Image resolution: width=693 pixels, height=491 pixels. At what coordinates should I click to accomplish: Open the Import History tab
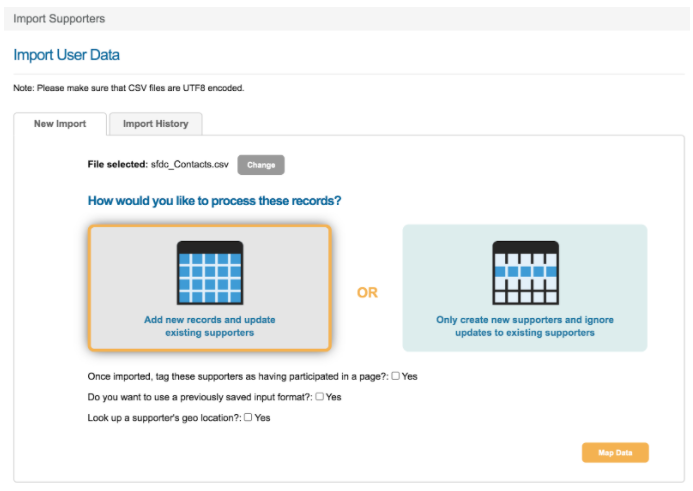[155, 124]
